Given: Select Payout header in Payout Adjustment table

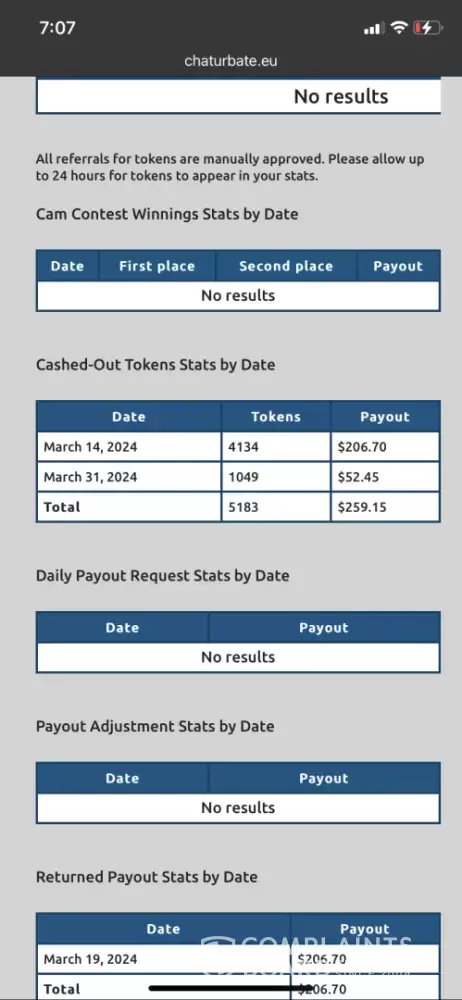Looking at the screenshot, I should [x=324, y=778].
